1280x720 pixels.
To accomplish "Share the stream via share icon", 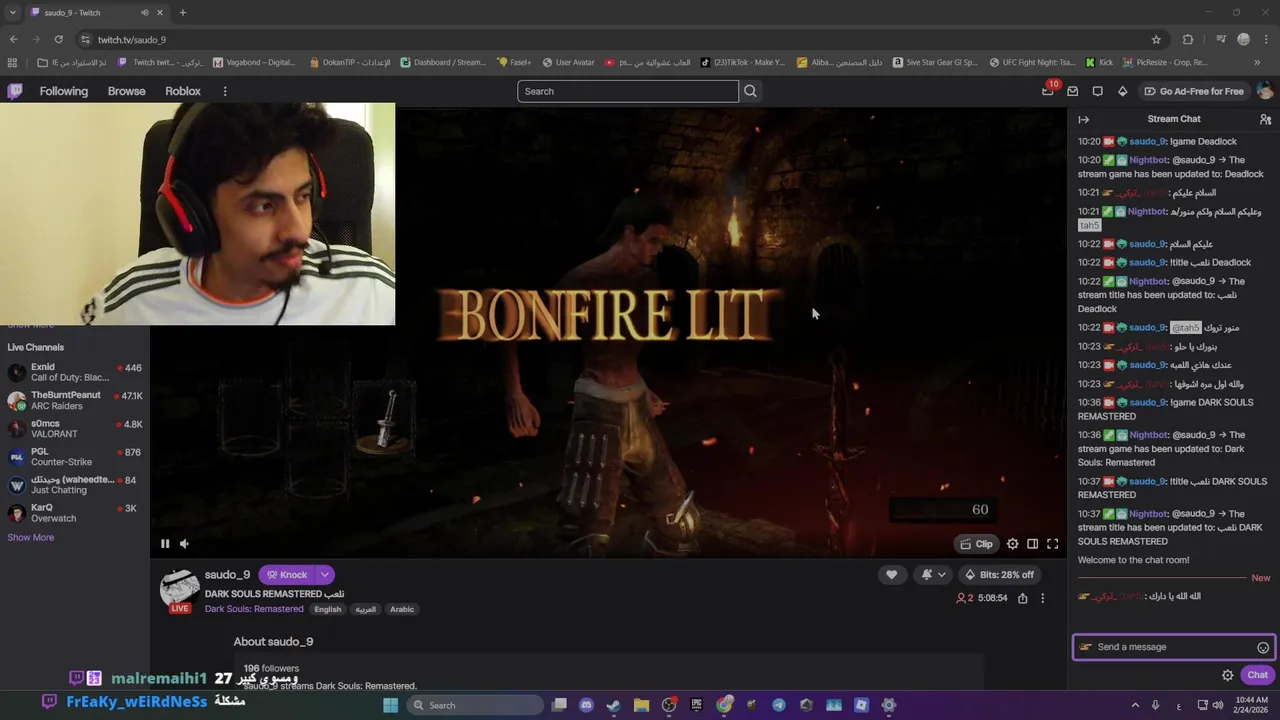I will coord(1022,598).
